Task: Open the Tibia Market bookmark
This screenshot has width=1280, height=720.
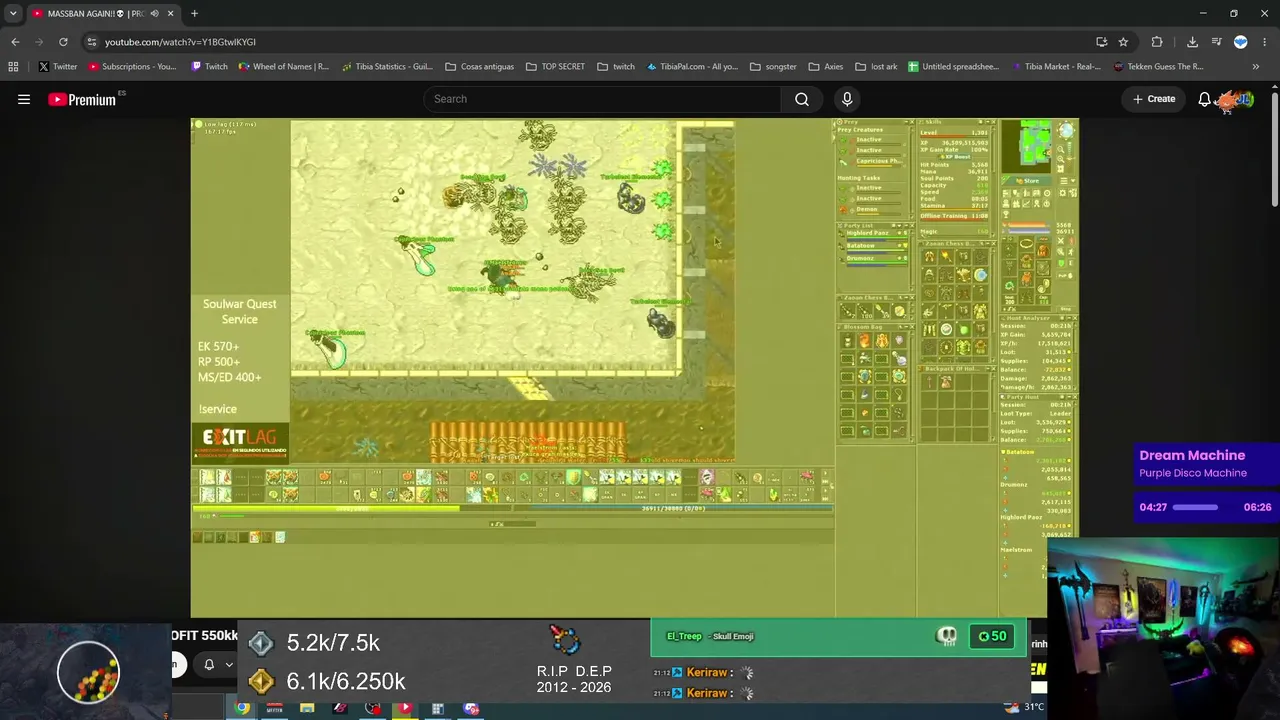Action: pyautogui.click(x=1057, y=67)
